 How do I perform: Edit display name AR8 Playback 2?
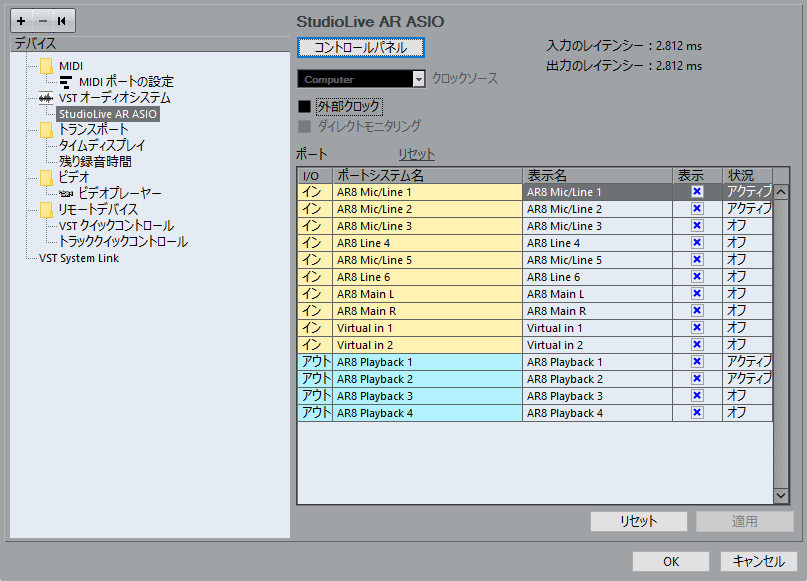click(598, 379)
